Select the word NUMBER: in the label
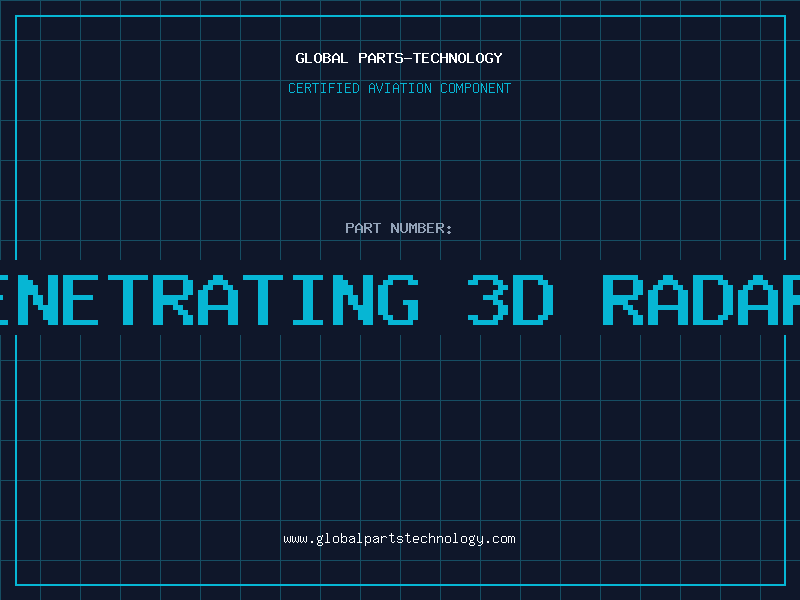The image size is (800, 600). (421, 229)
